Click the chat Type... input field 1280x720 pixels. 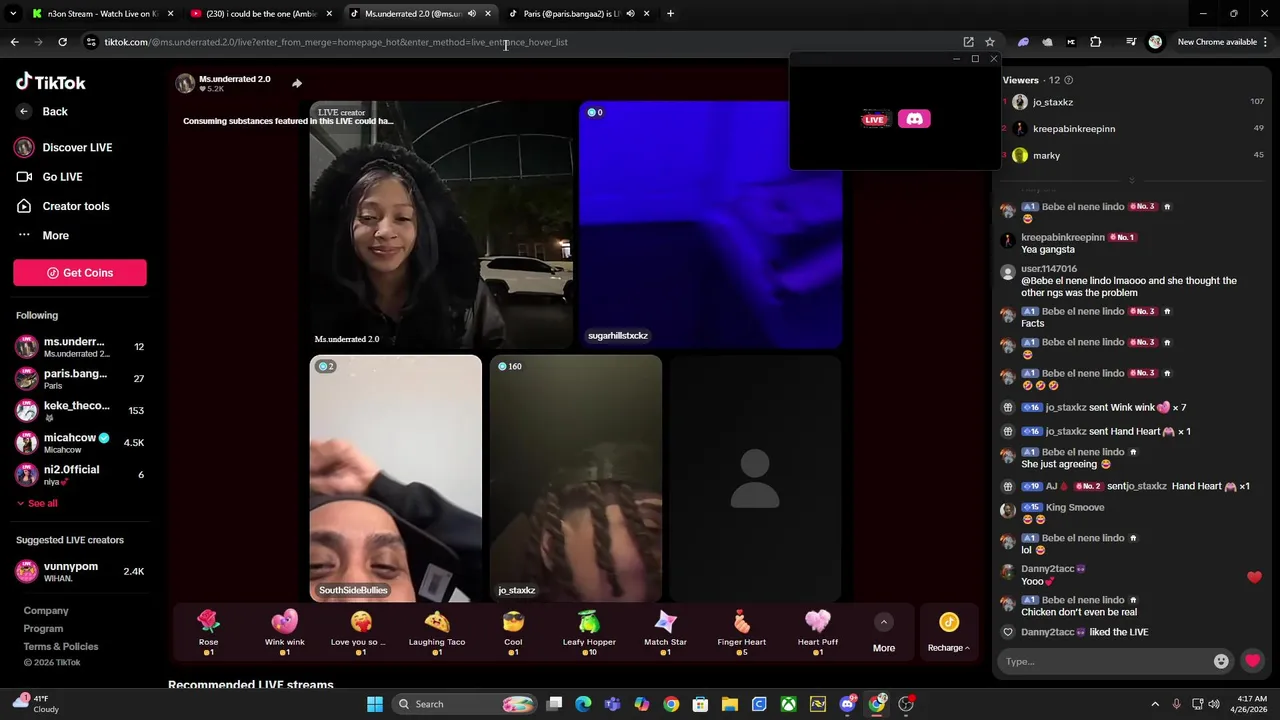(x=1105, y=661)
